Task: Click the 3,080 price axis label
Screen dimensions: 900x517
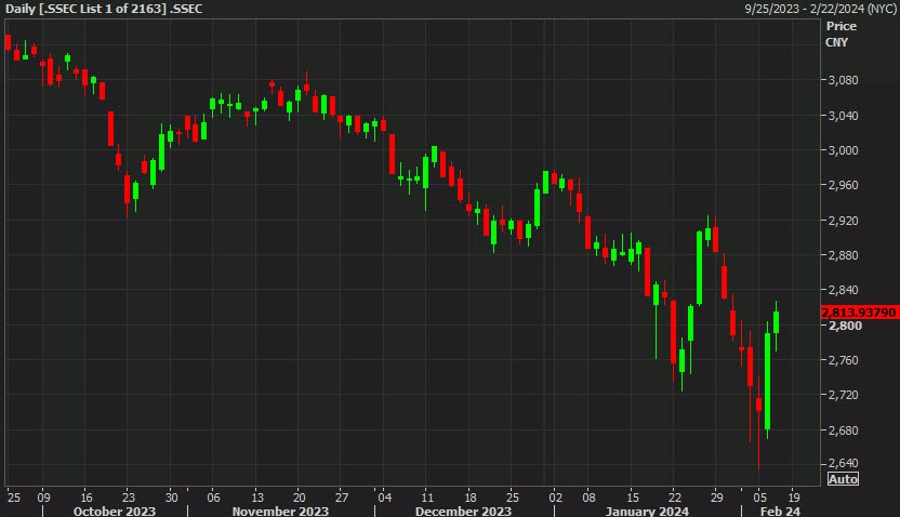Action: [843, 80]
